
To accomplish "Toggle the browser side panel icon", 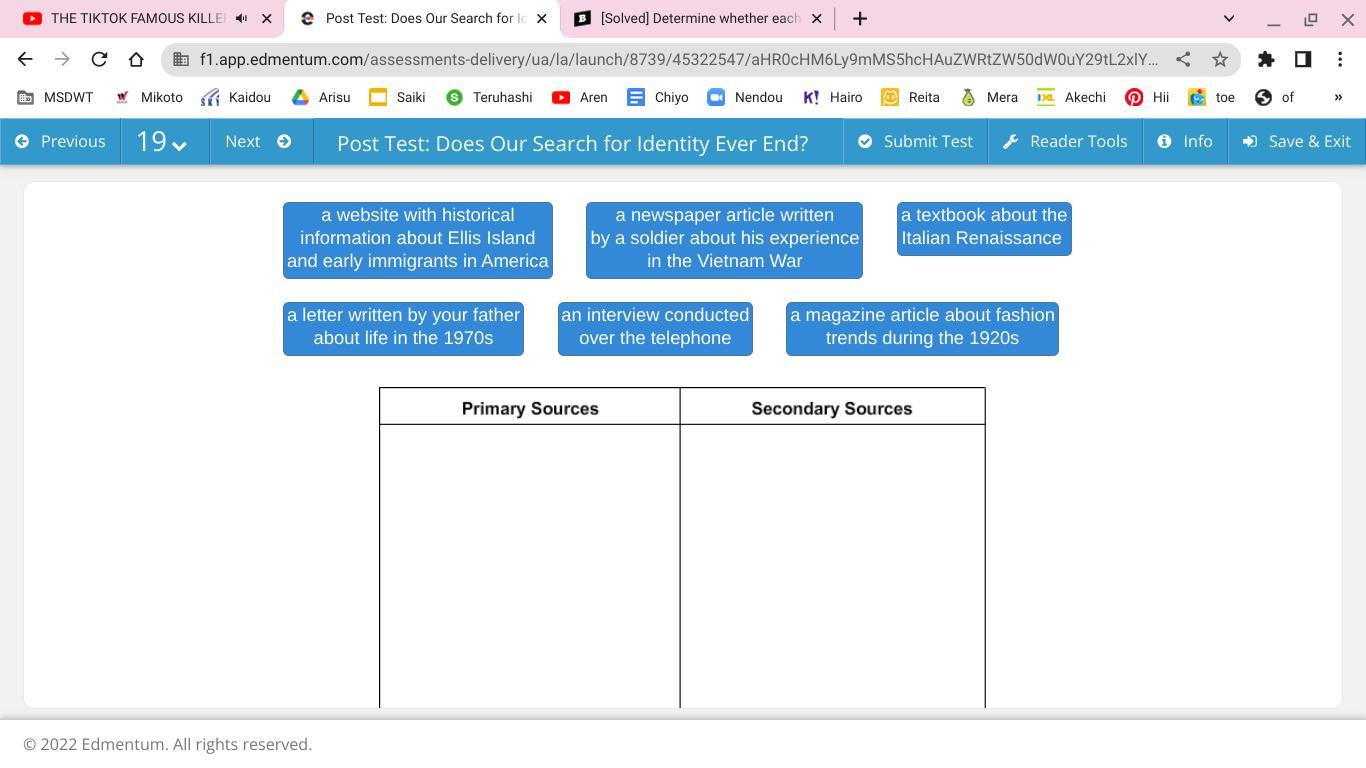I will click(1303, 59).
